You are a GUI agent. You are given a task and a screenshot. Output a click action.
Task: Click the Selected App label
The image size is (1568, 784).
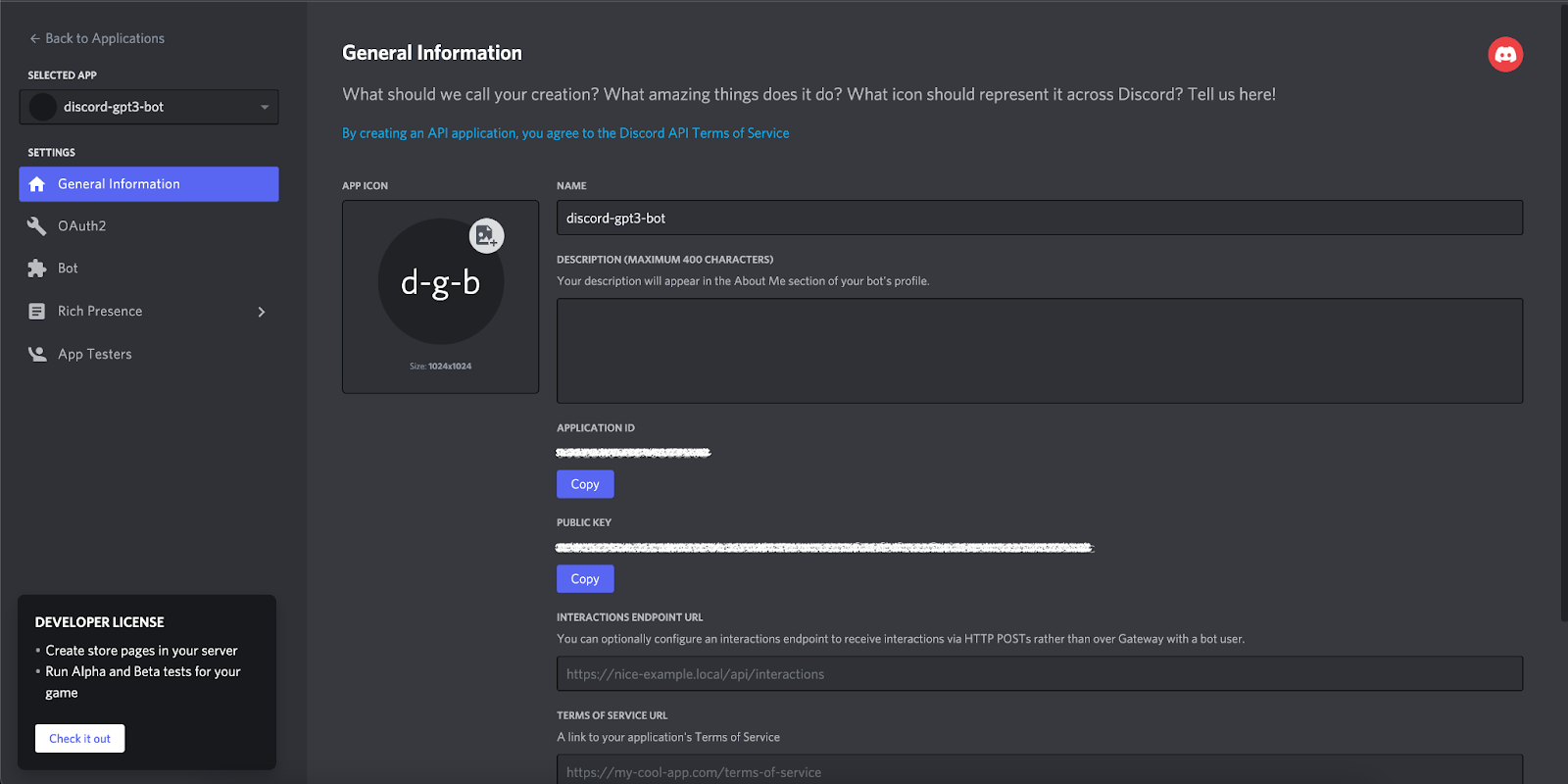tap(63, 75)
